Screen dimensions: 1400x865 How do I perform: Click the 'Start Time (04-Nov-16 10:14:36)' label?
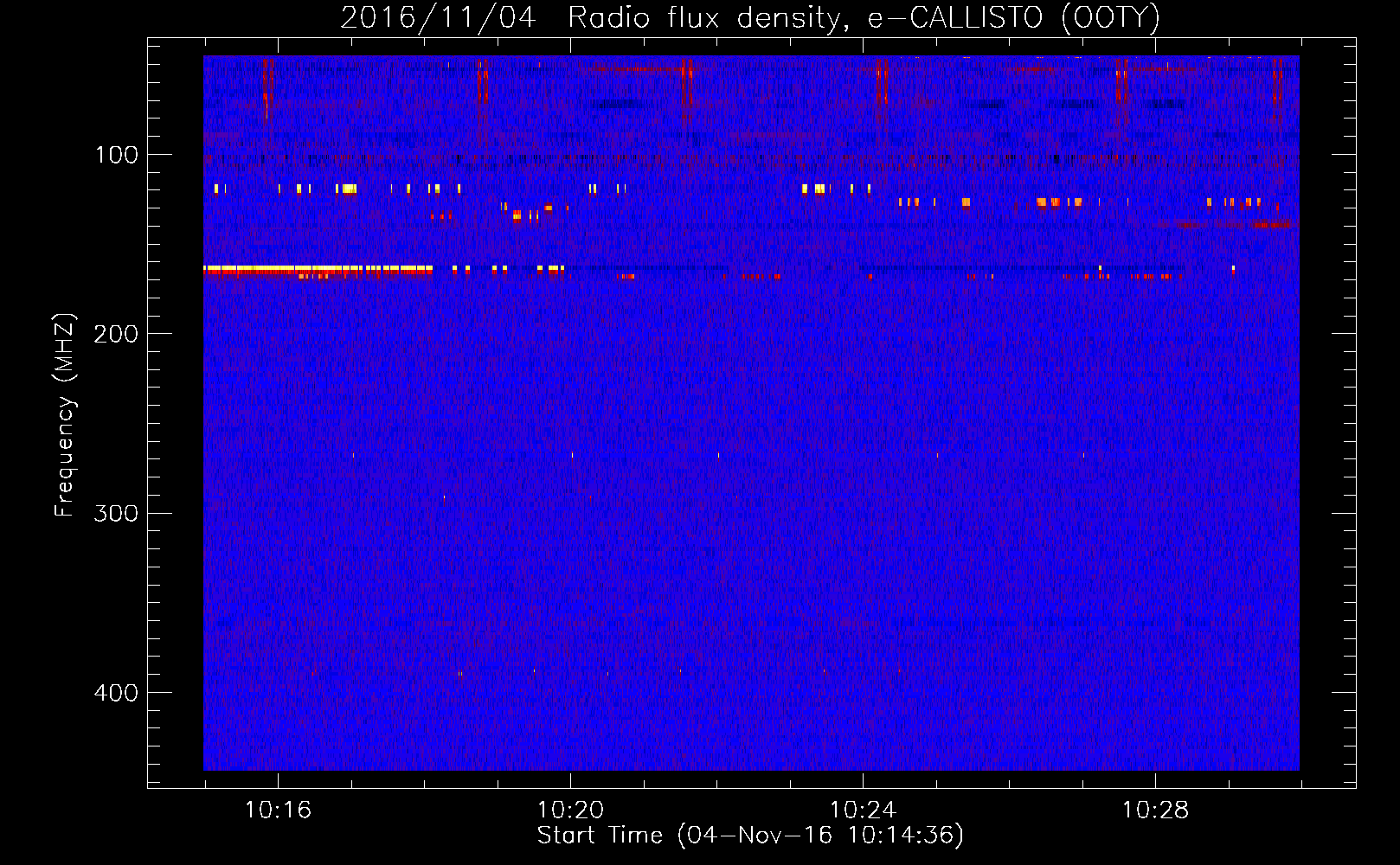[750, 836]
